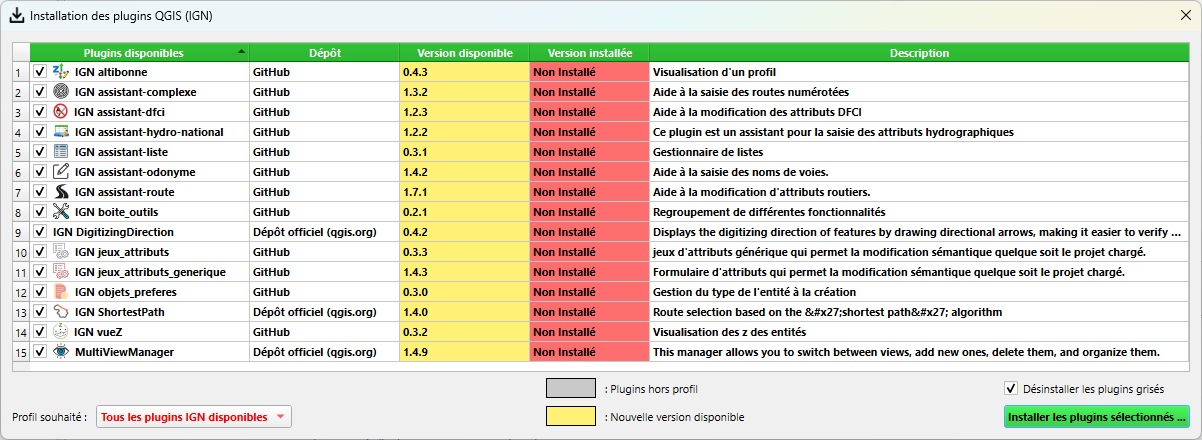Click 'Aide à la saisie des noms de voies.' text
The image size is (1202, 440).
click(x=741, y=172)
